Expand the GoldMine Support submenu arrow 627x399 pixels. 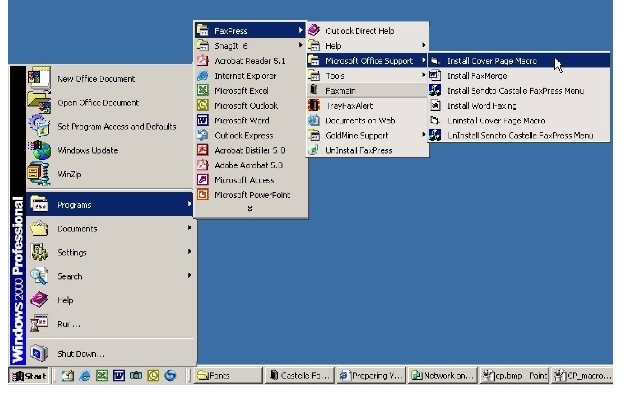tap(423, 135)
